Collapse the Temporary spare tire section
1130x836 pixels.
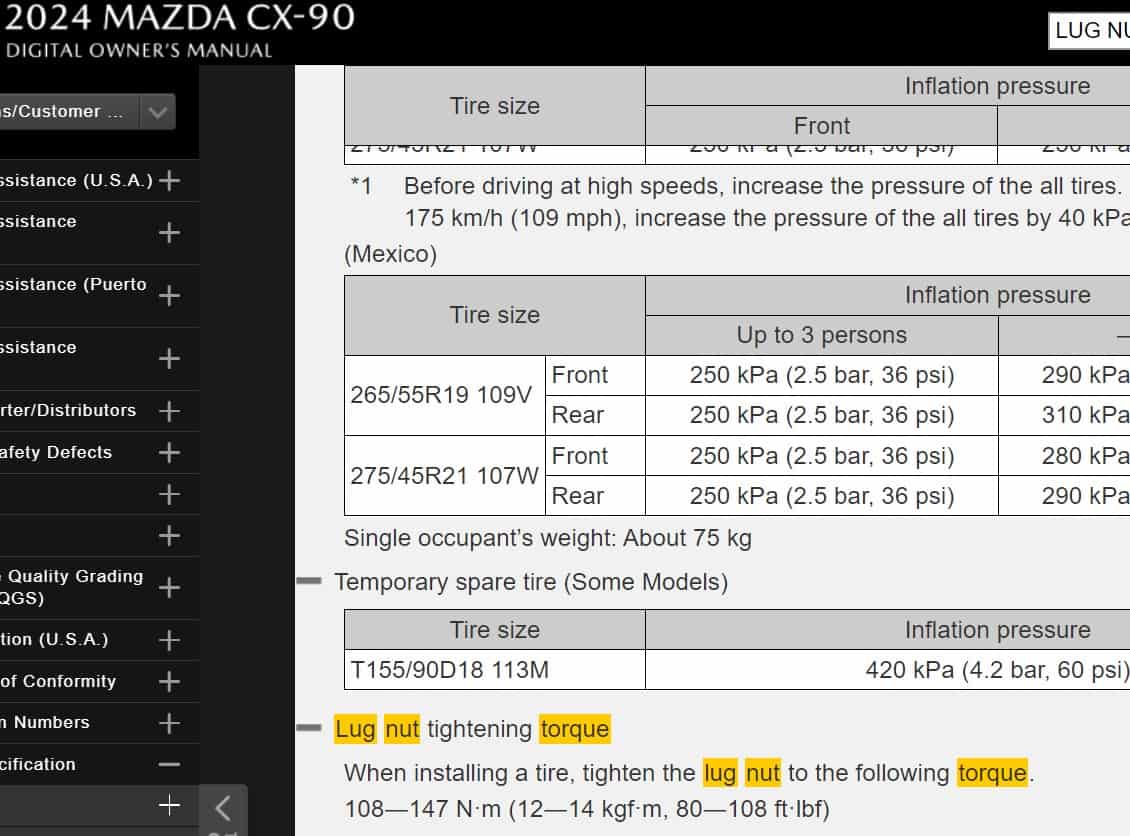pyautogui.click(x=309, y=581)
